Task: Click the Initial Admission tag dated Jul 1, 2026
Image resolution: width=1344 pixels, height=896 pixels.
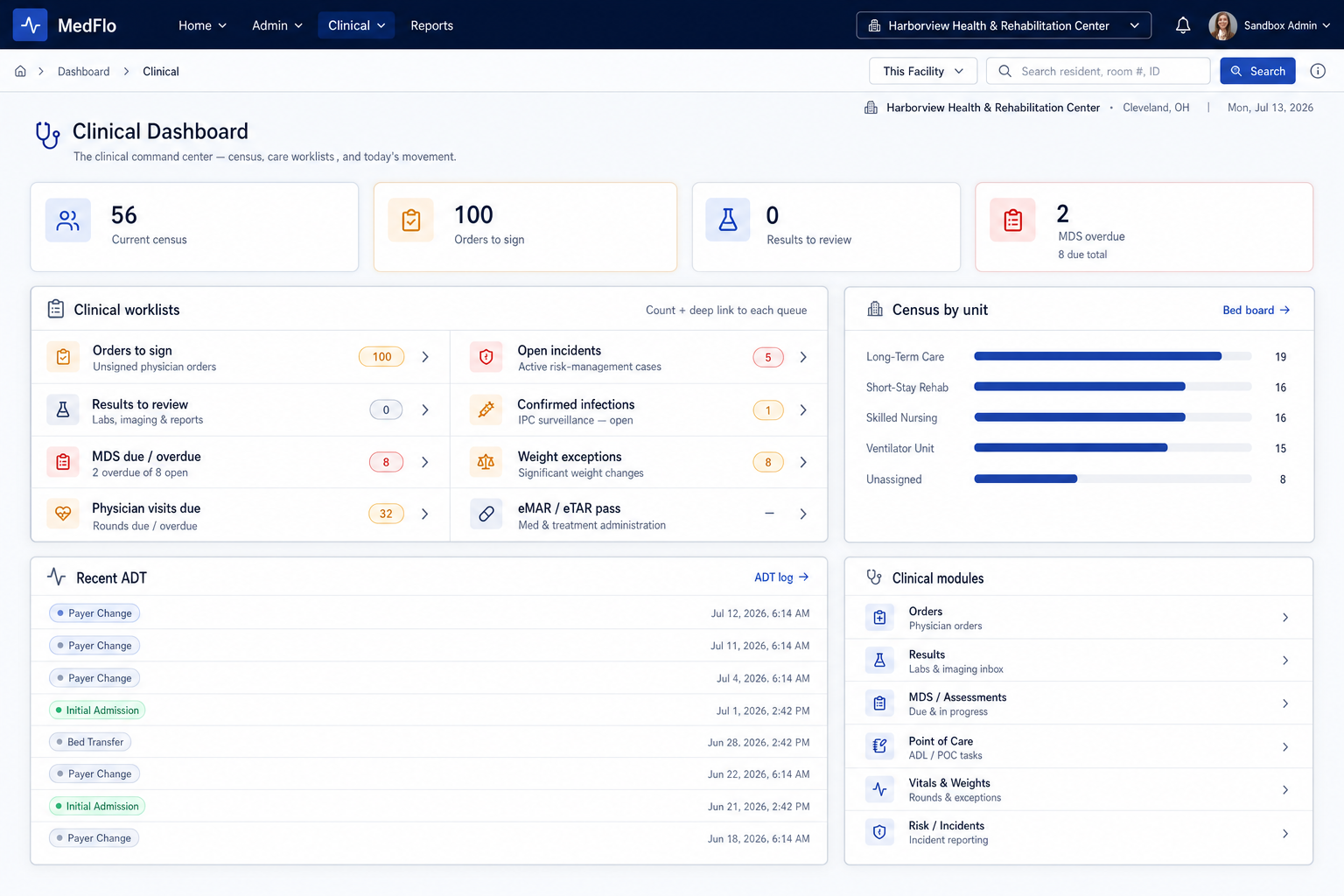Action: tap(97, 710)
